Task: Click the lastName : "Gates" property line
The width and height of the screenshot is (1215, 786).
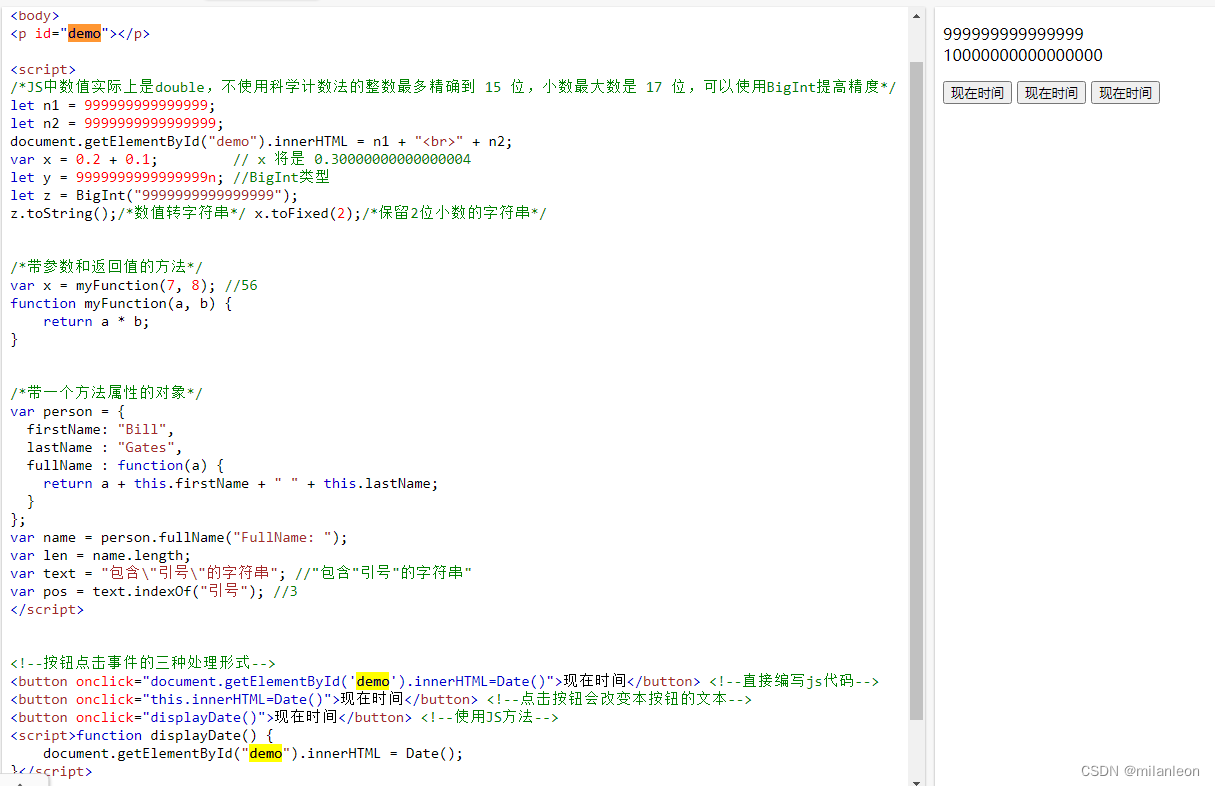Action: [x=104, y=447]
